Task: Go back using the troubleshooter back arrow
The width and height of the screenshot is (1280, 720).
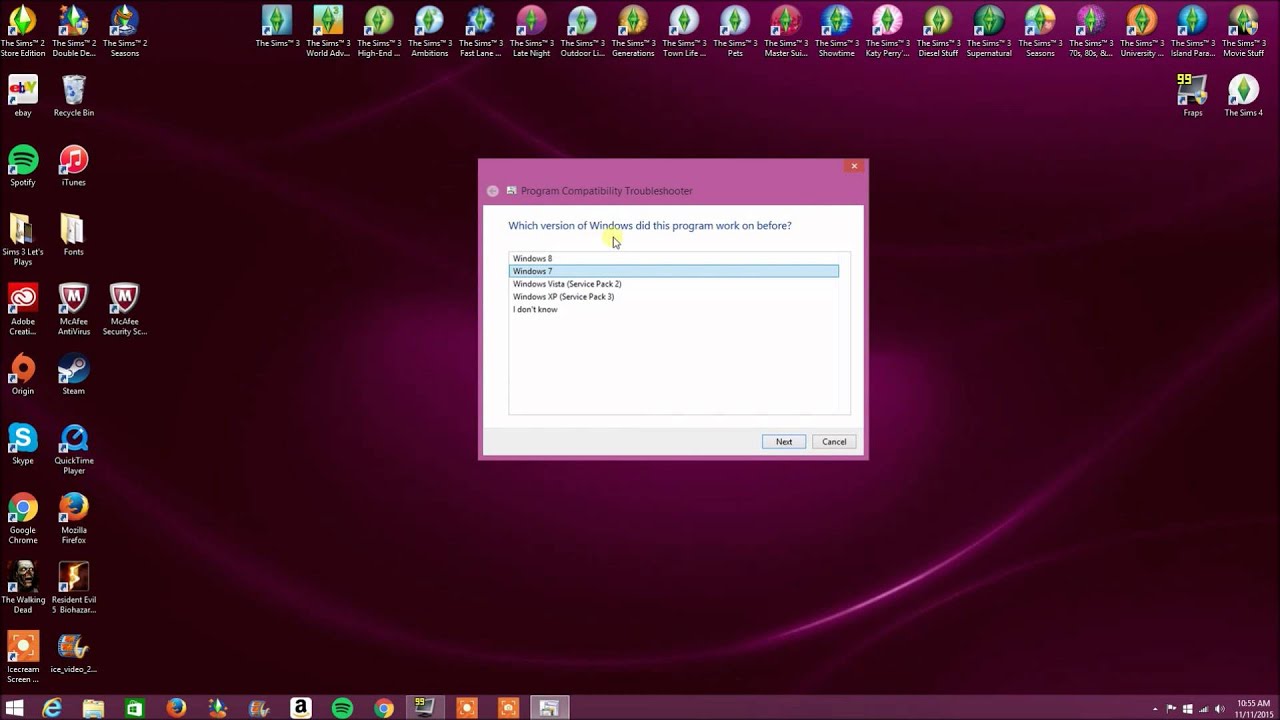Action: click(493, 191)
